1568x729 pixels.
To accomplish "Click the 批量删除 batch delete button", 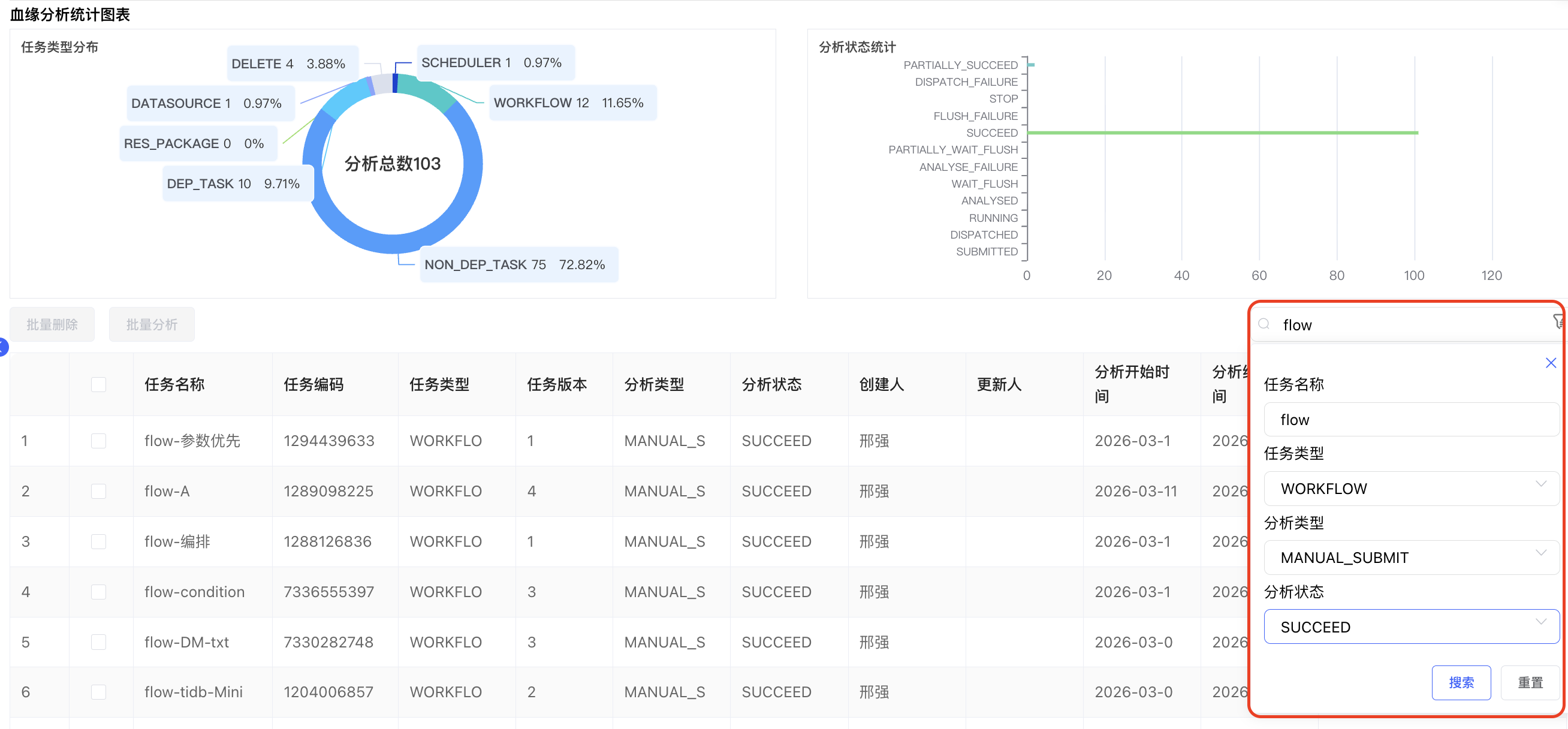I will click(52, 324).
